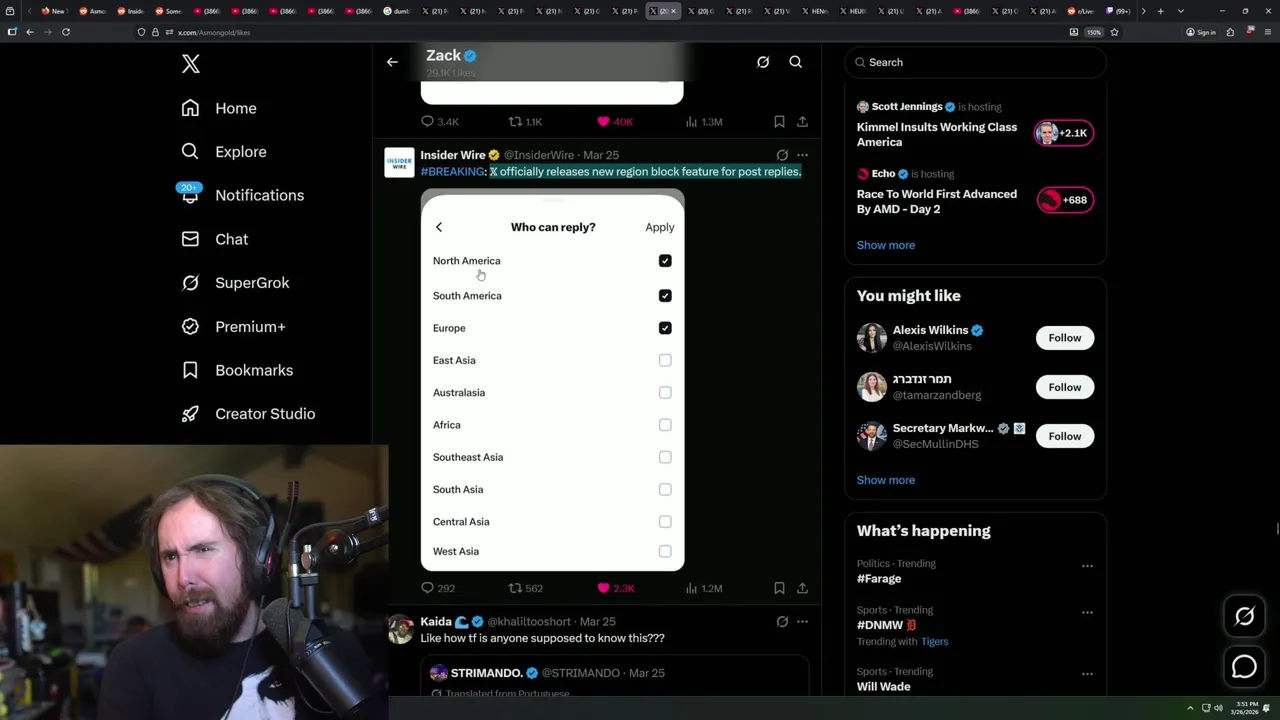Open Insider Wire profile avatar

pyautogui.click(x=399, y=162)
